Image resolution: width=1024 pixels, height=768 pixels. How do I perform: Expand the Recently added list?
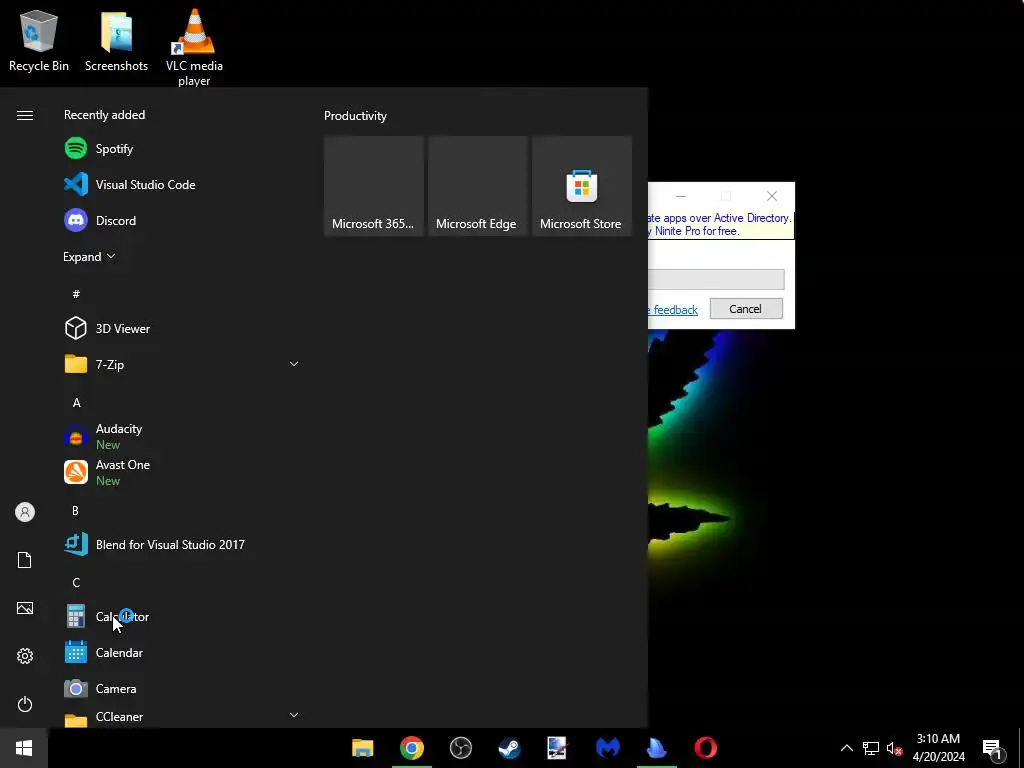[89, 257]
